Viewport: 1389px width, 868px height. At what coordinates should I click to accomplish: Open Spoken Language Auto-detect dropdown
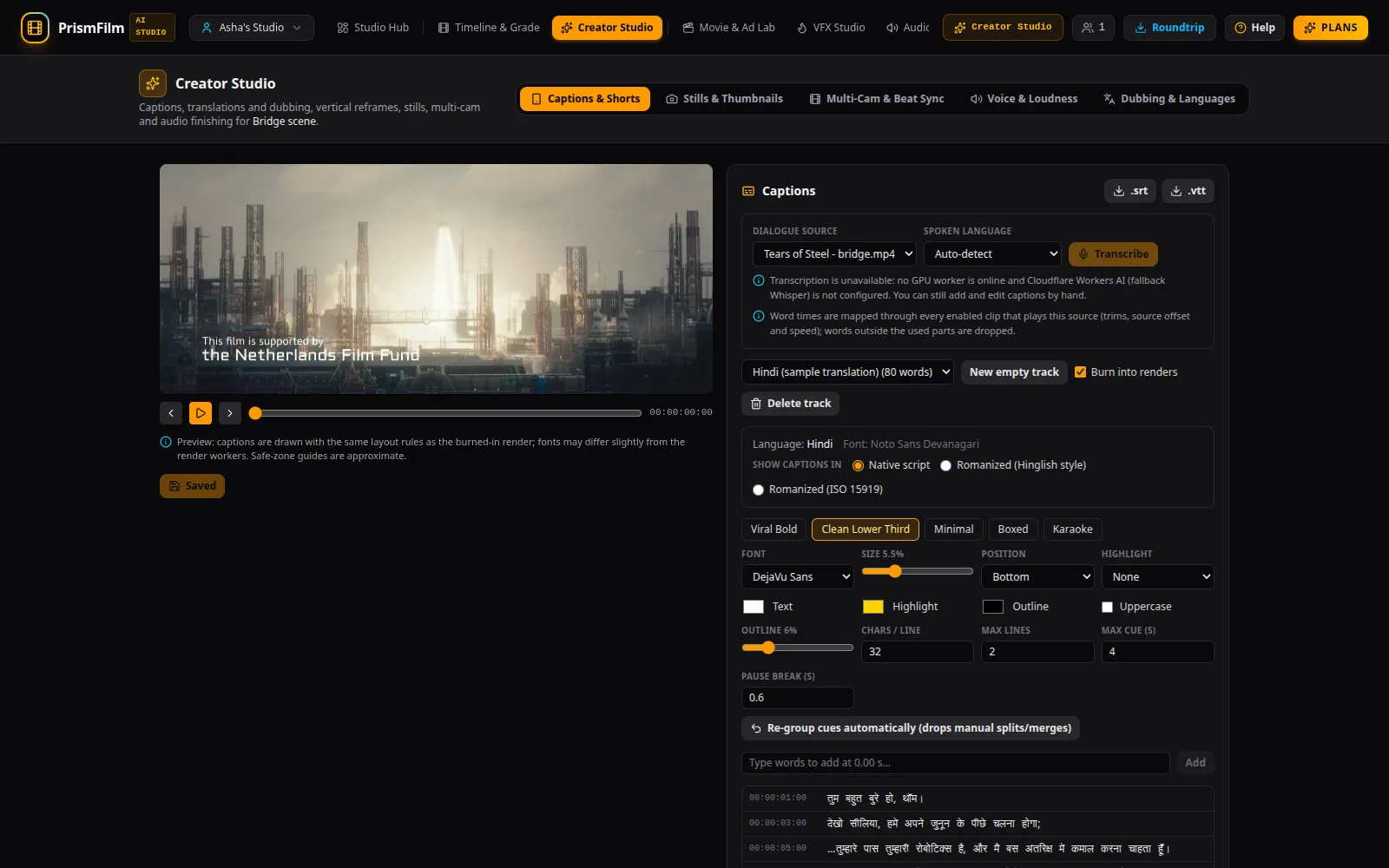click(992, 254)
